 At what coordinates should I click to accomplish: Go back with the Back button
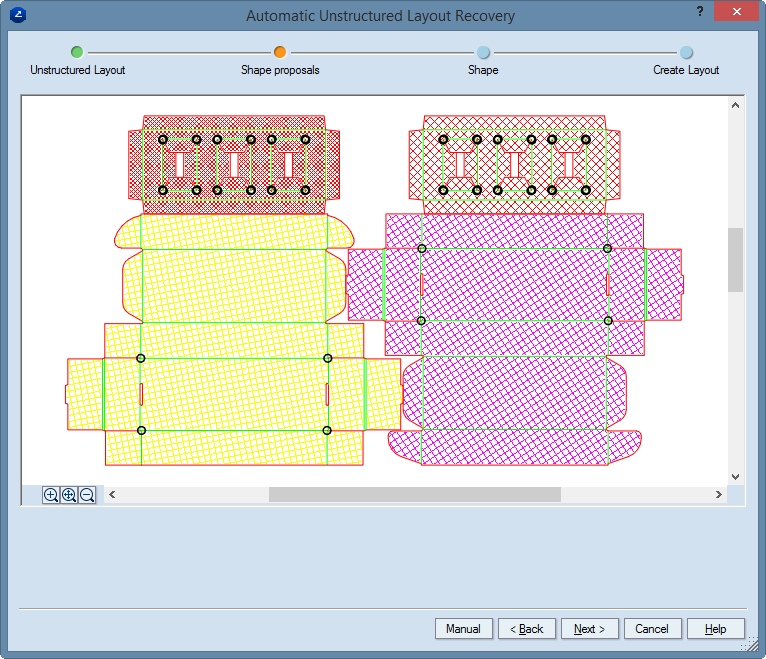[x=526, y=629]
